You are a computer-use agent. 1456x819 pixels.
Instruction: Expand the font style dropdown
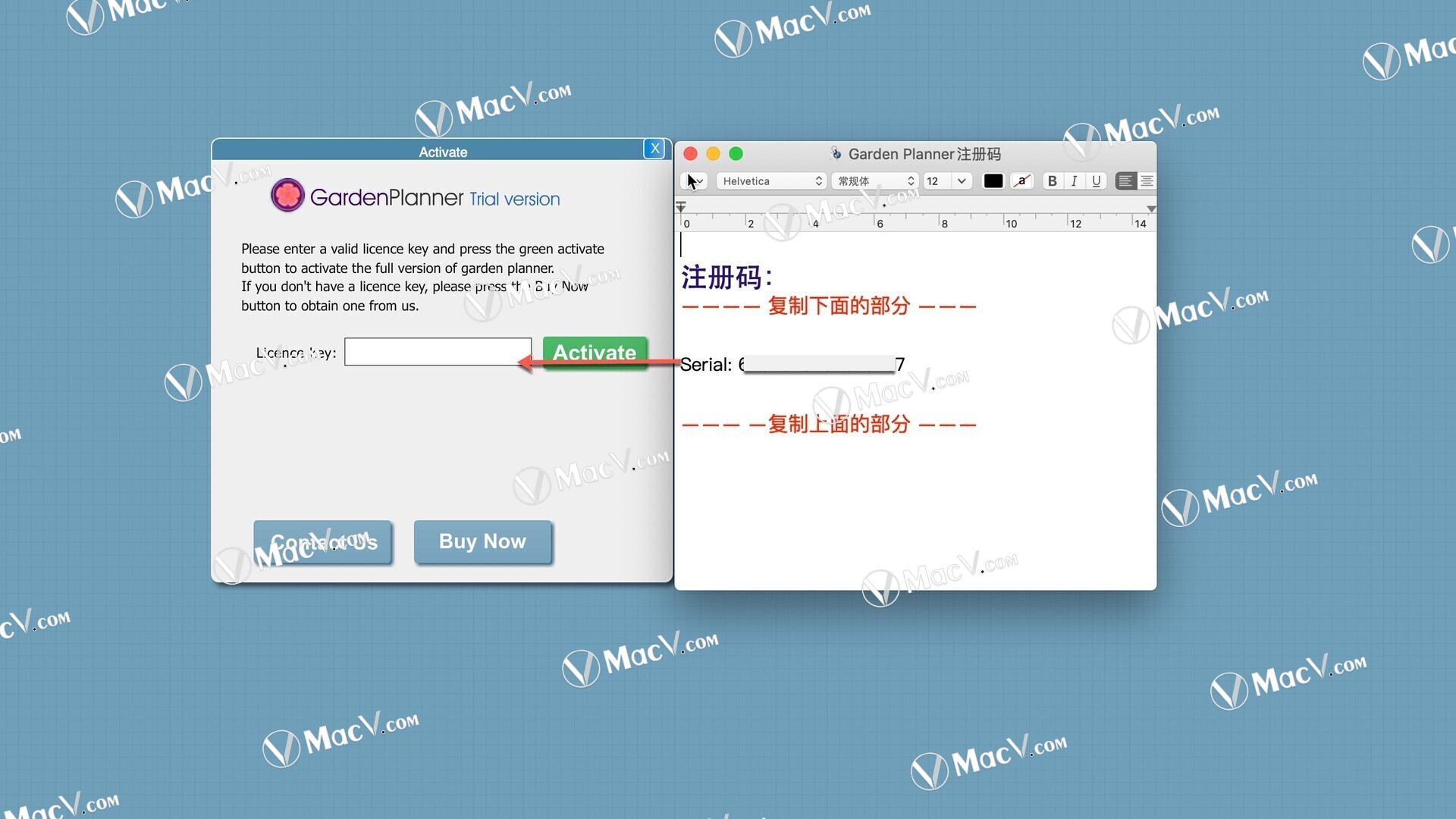point(873,180)
